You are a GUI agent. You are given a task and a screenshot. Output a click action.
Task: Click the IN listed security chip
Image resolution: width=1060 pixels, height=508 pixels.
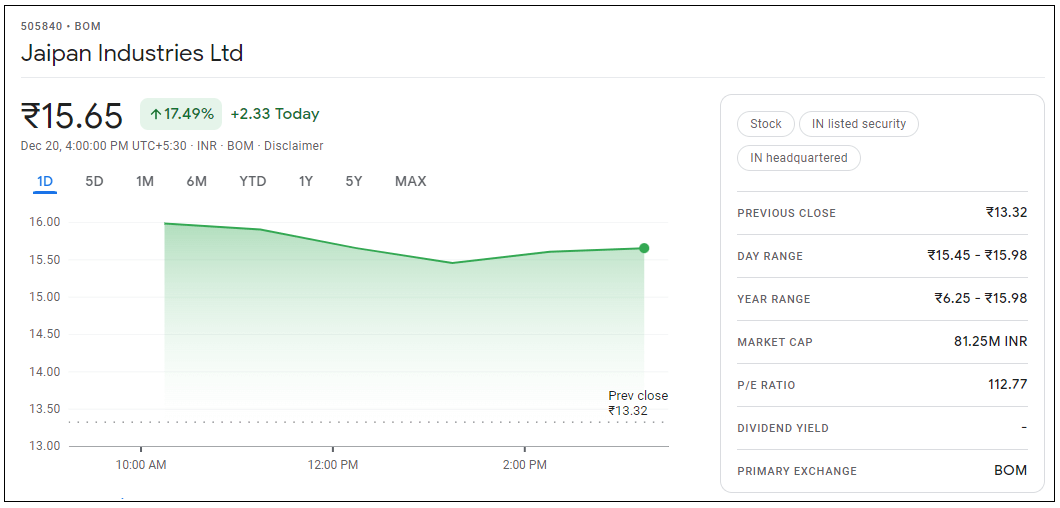click(859, 124)
